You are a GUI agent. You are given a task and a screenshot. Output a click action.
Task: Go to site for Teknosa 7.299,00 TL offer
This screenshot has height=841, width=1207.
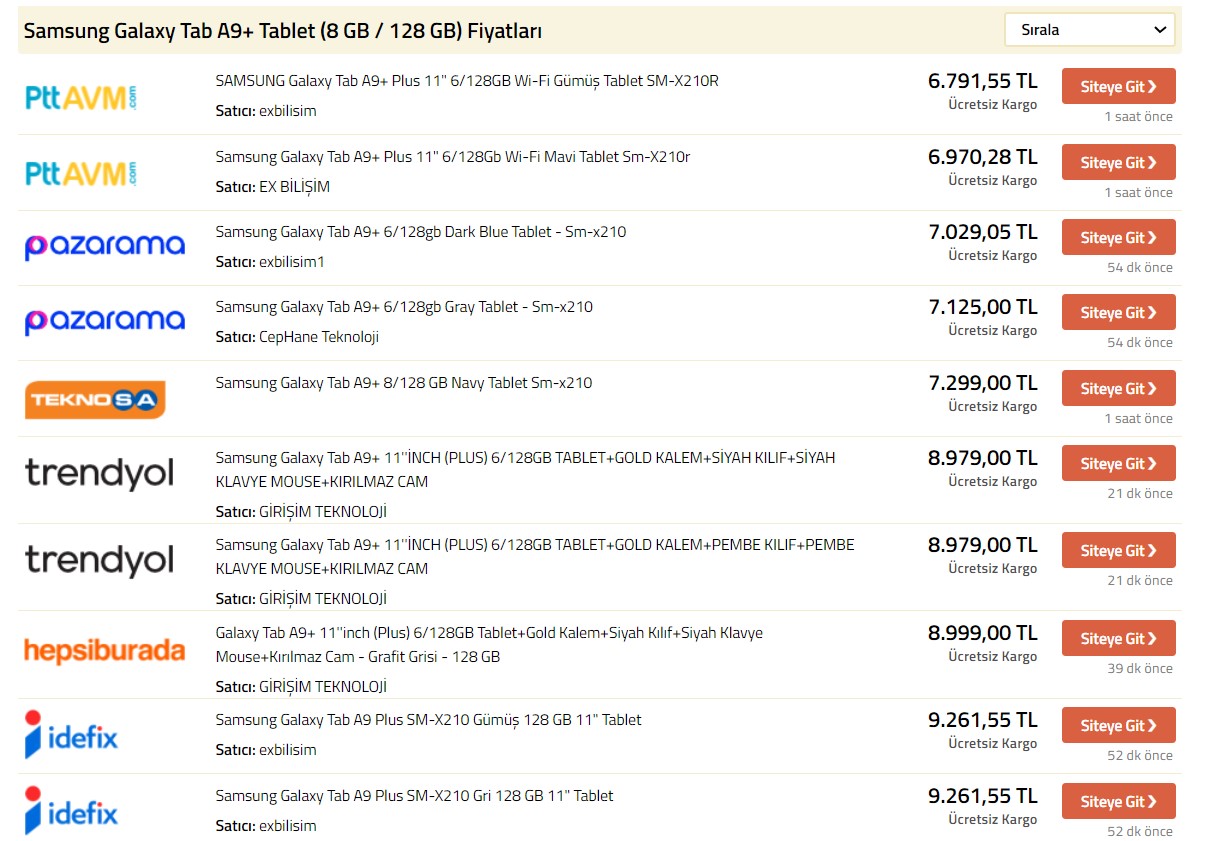[1118, 388]
